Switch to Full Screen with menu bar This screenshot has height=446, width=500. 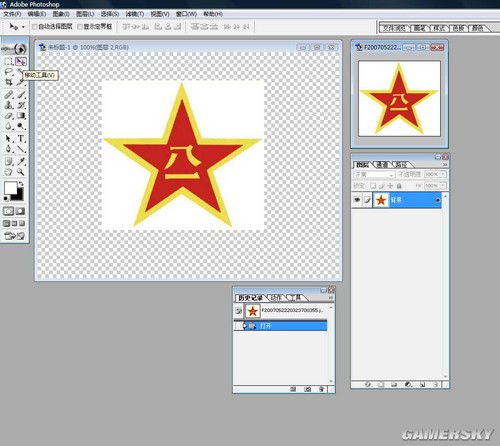pyautogui.click(x=14, y=223)
